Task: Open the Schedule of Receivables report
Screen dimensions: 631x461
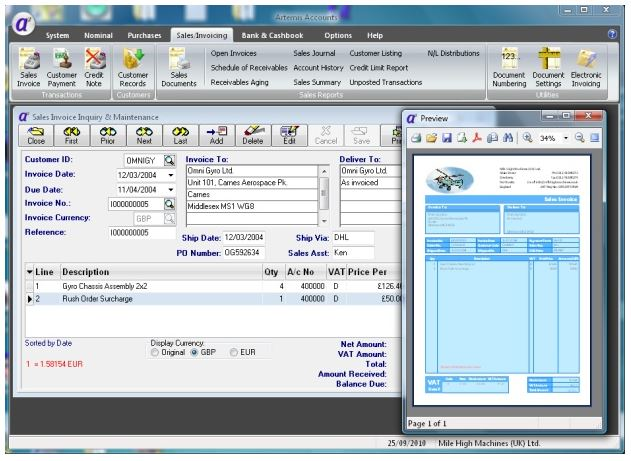Action: pyautogui.click(x=249, y=68)
